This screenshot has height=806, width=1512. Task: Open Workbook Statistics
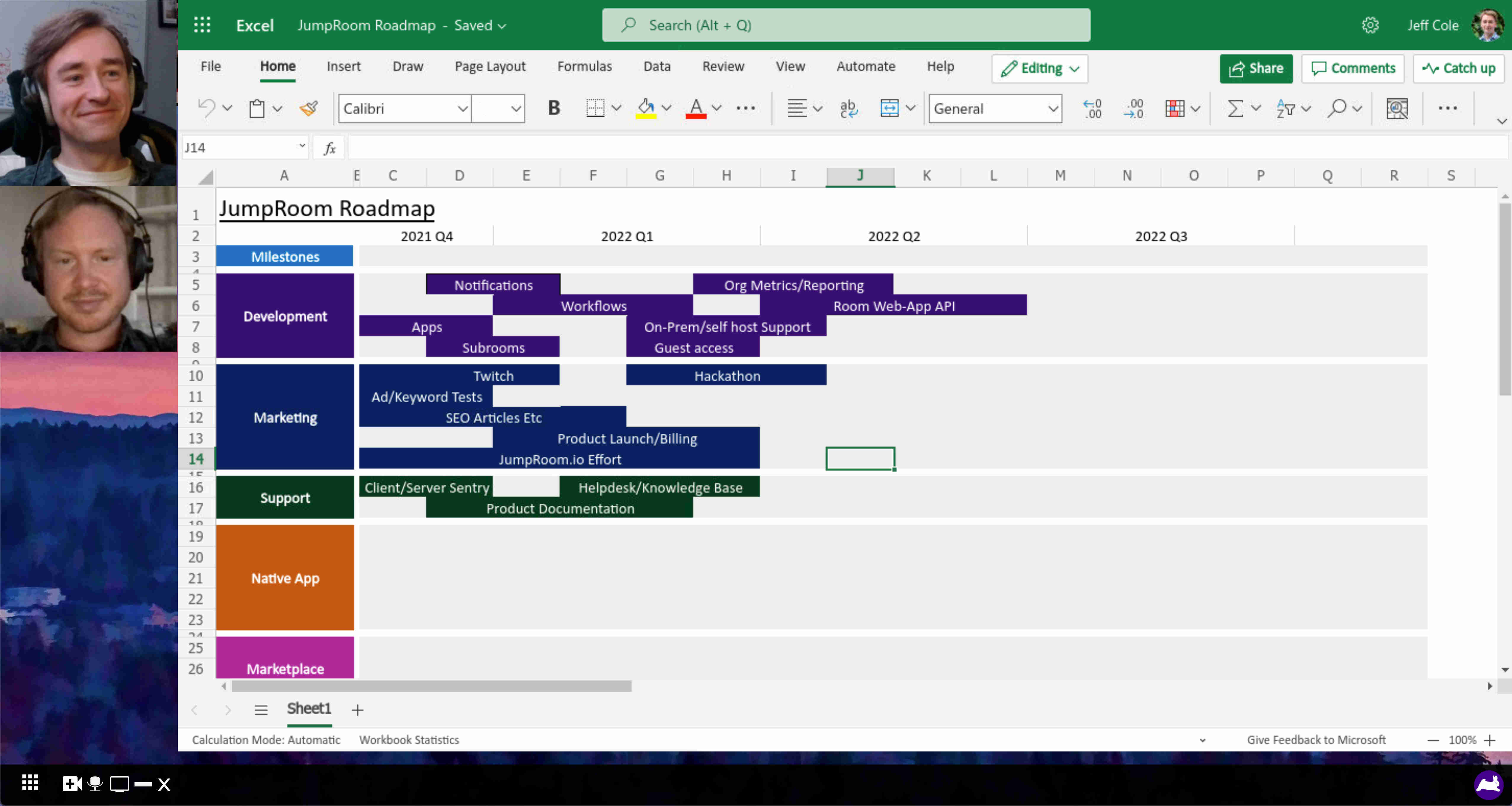coord(409,740)
